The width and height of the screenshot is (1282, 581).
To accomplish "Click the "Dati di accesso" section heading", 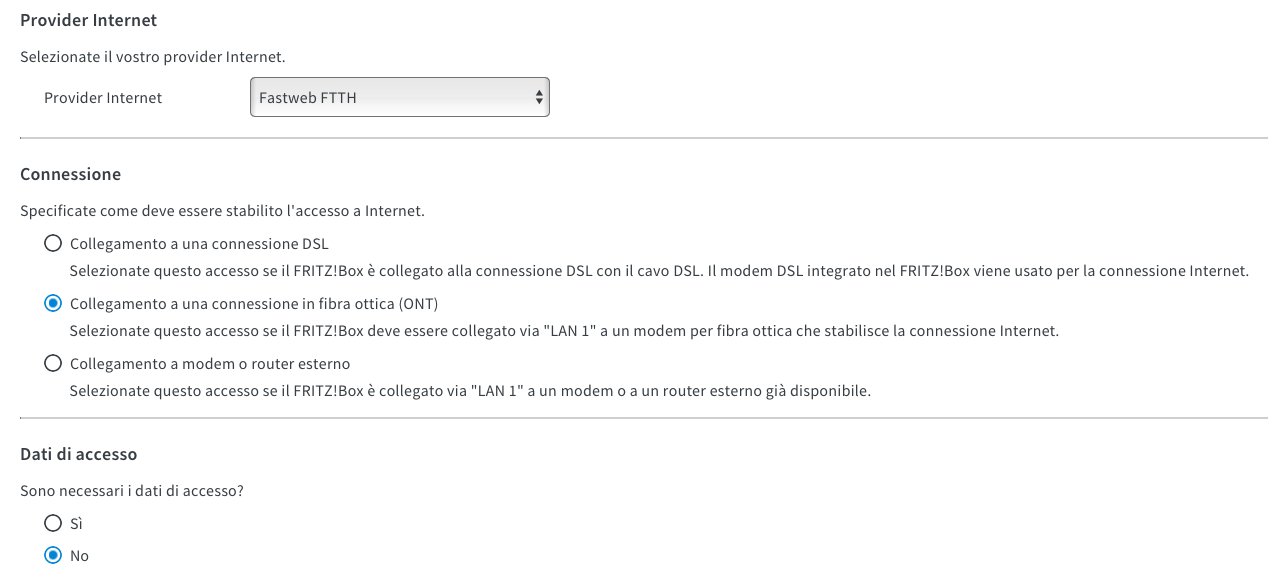I will tap(79, 454).
